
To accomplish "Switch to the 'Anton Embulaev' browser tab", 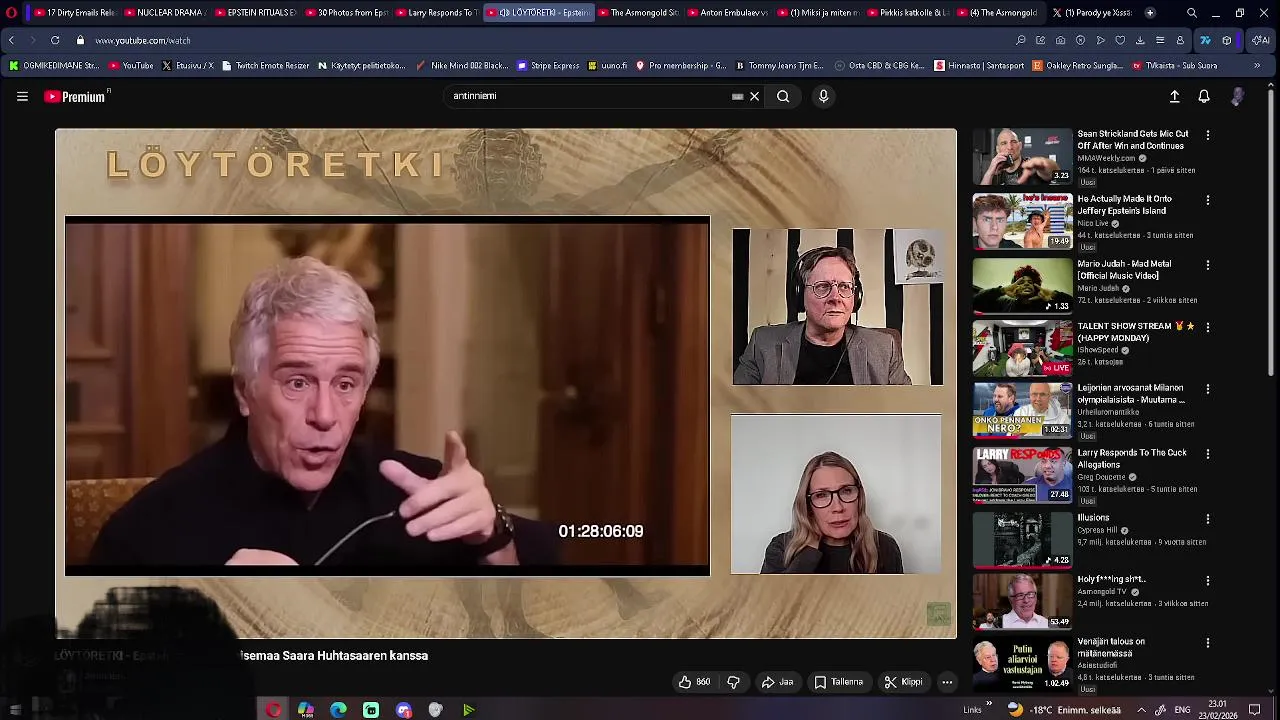I will (x=726, y=13).
